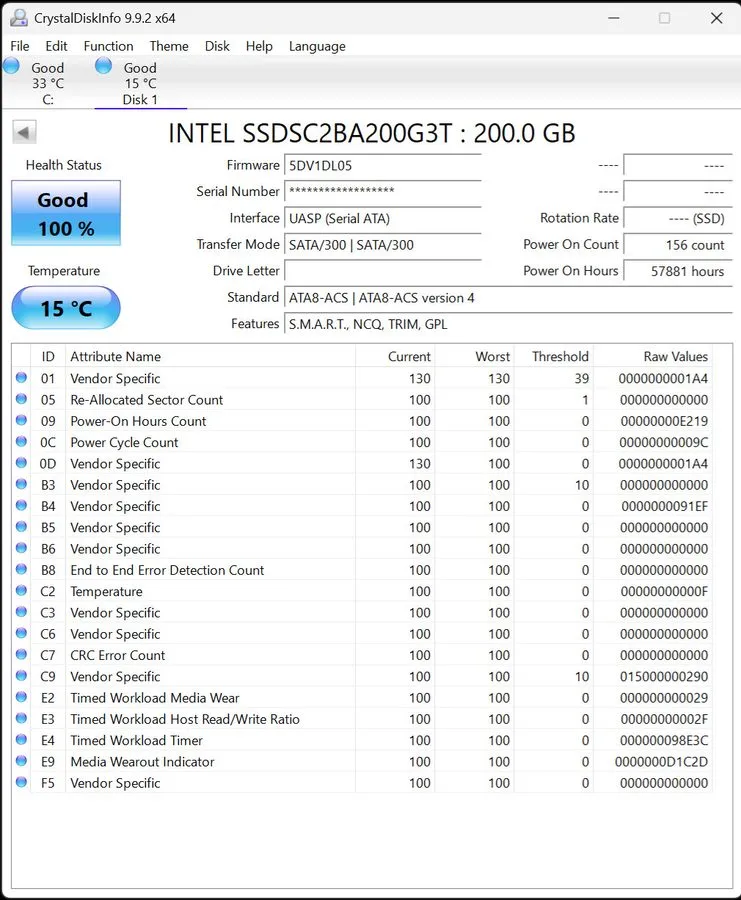Select the Disk 1 status orb
This screenshot has height=900, width=741.
pos(103,66)
